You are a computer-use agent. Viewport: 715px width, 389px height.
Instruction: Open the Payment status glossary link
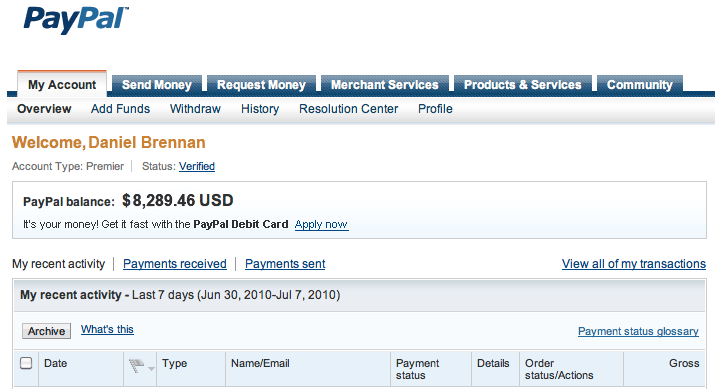coord(638,332)
